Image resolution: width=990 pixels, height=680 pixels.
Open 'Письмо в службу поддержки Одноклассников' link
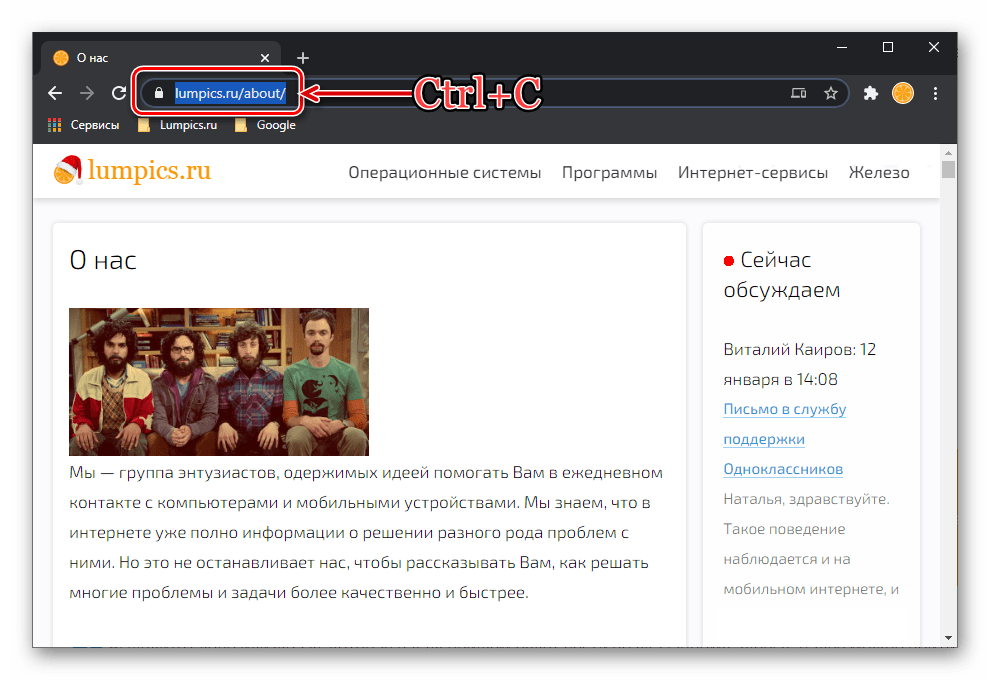(x=785, y=439)
